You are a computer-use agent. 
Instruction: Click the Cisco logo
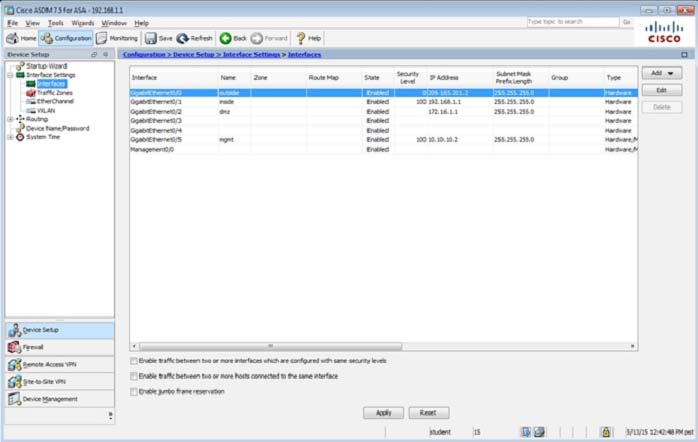[664, 32]
